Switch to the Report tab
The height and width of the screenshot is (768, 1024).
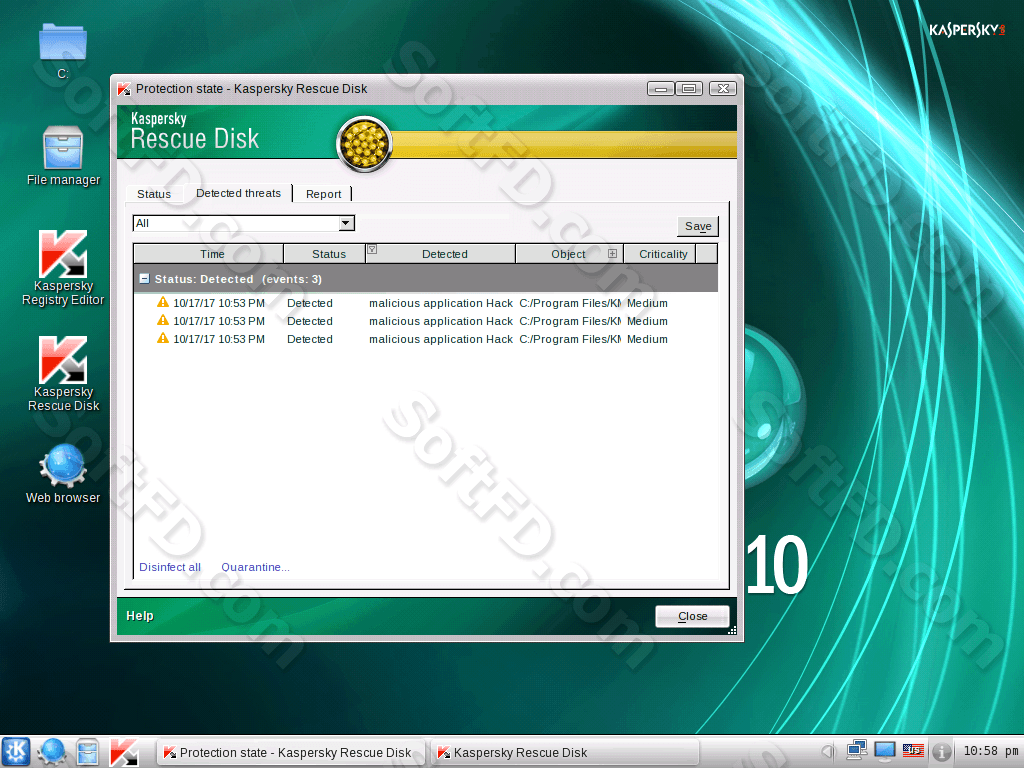[x=323, y=194]
